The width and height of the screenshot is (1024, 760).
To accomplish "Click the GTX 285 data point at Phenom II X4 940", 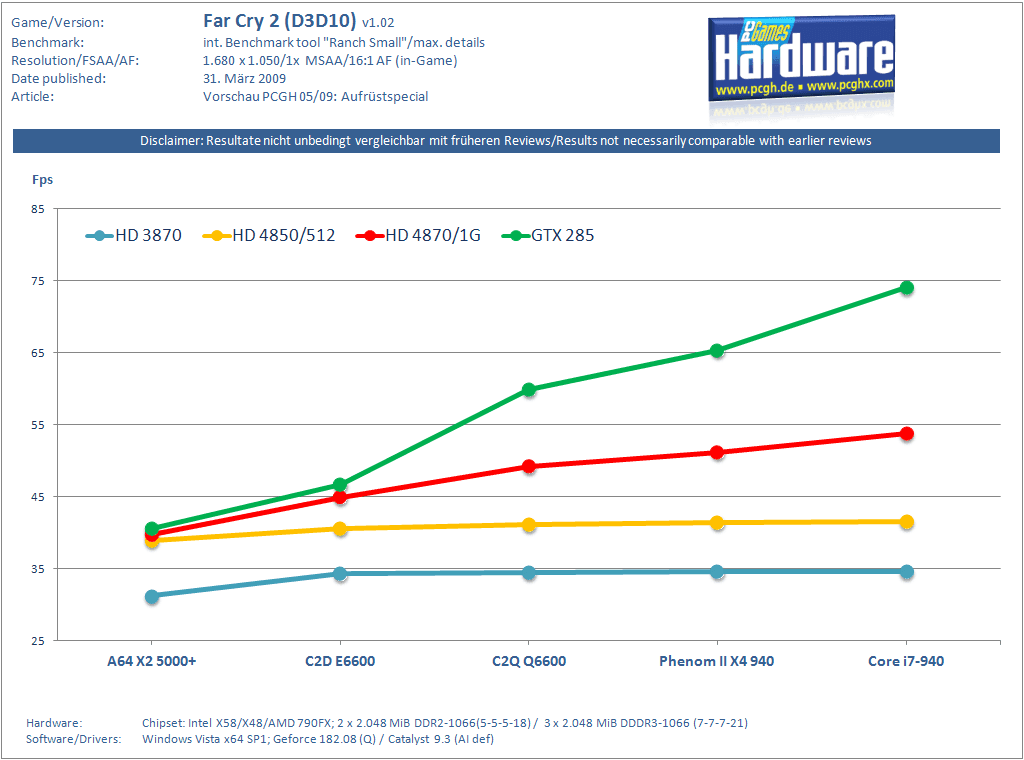I will tap(717, 351).
